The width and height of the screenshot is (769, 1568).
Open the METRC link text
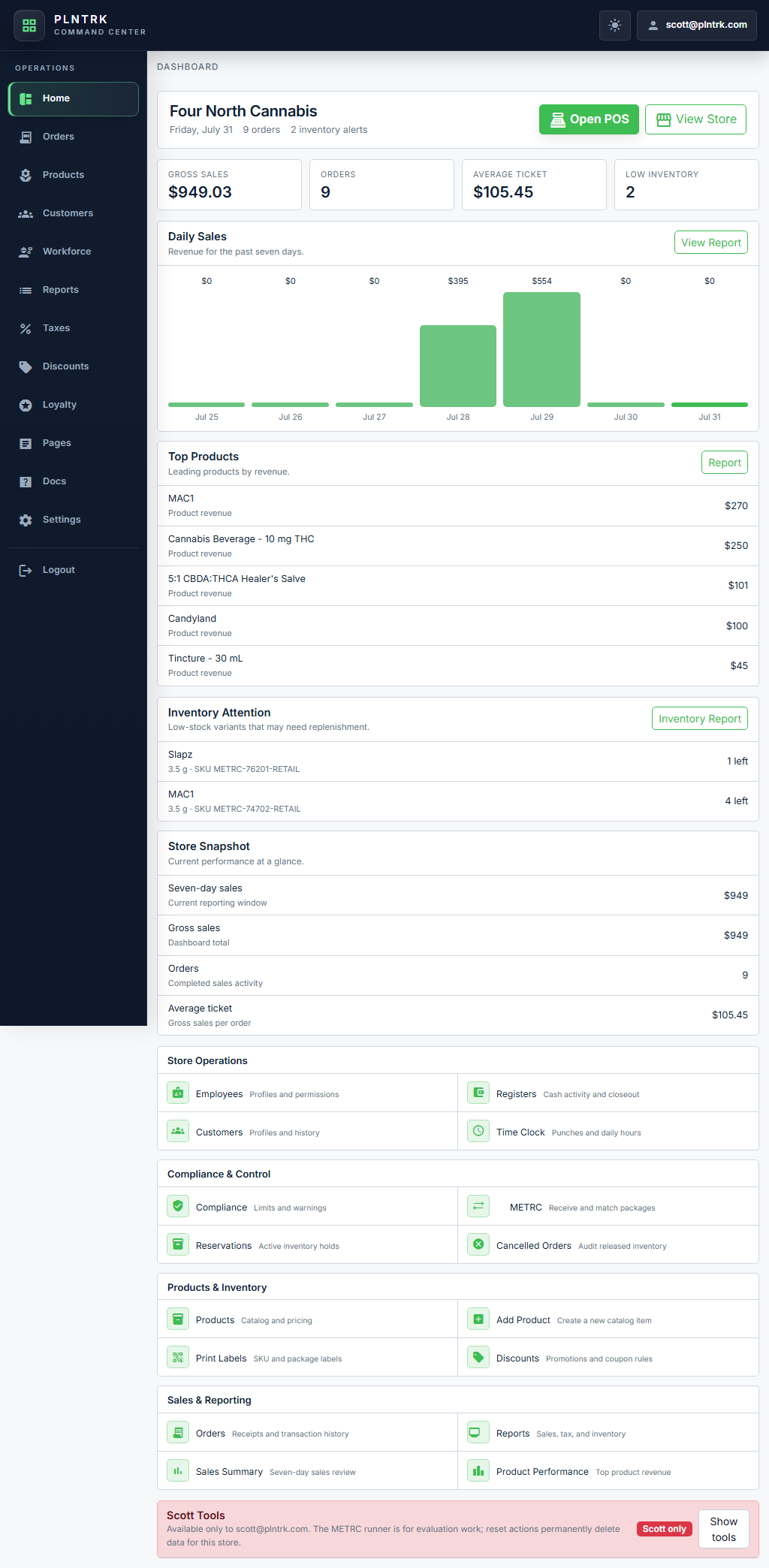coord(526,1208)
